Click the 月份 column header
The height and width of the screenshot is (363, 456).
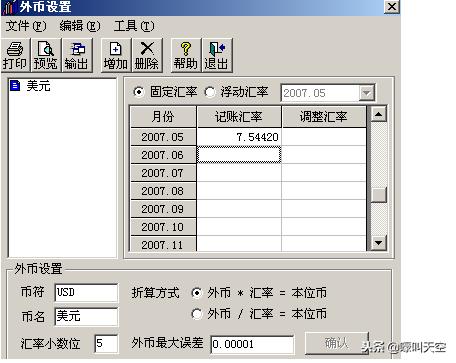pyautogui.click(x=163, y=117)
